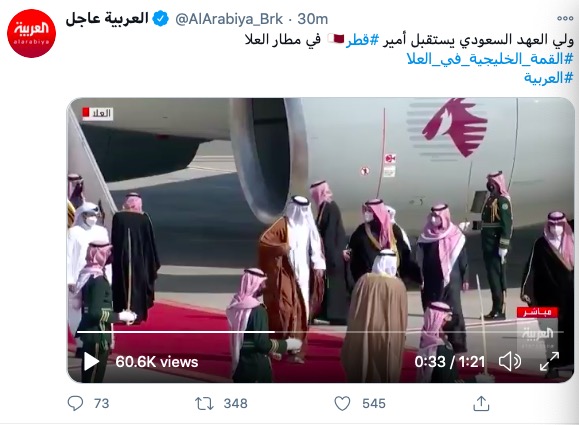Screen dimensions: 579x425
Task: Click the 348 retweet count
Action: [x=236, y=404]
